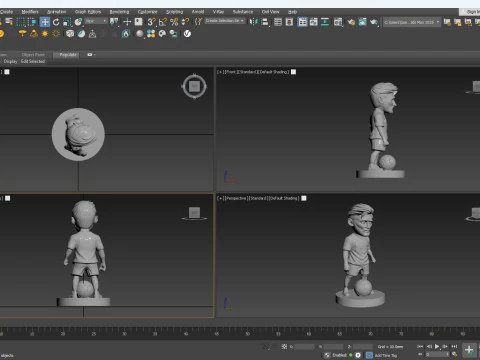Click the V-Ray dome light icon
Screen dimensions: 480x360
(x=22, y=34)
